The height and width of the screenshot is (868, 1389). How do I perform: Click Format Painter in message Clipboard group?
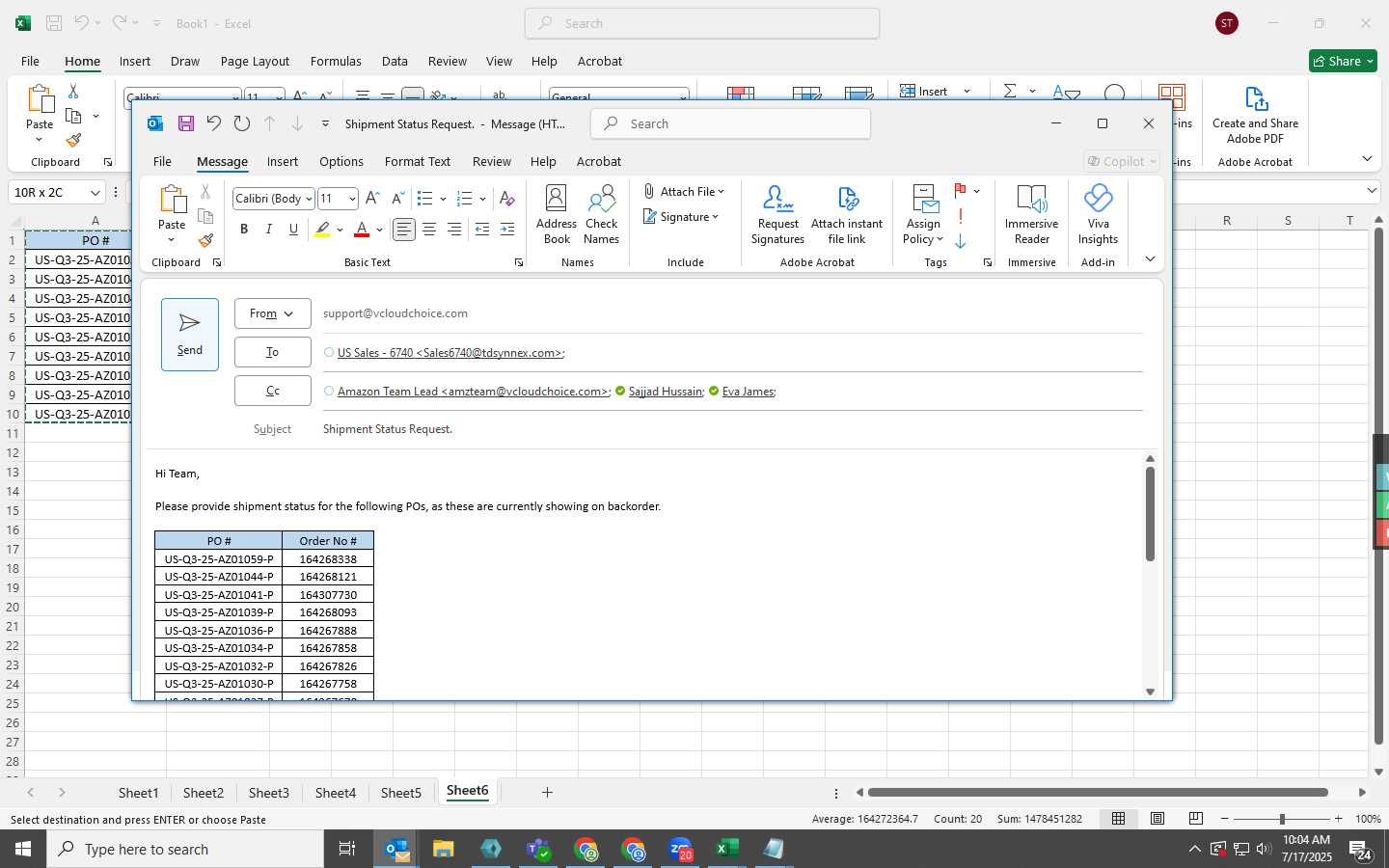tap(205, 240)
